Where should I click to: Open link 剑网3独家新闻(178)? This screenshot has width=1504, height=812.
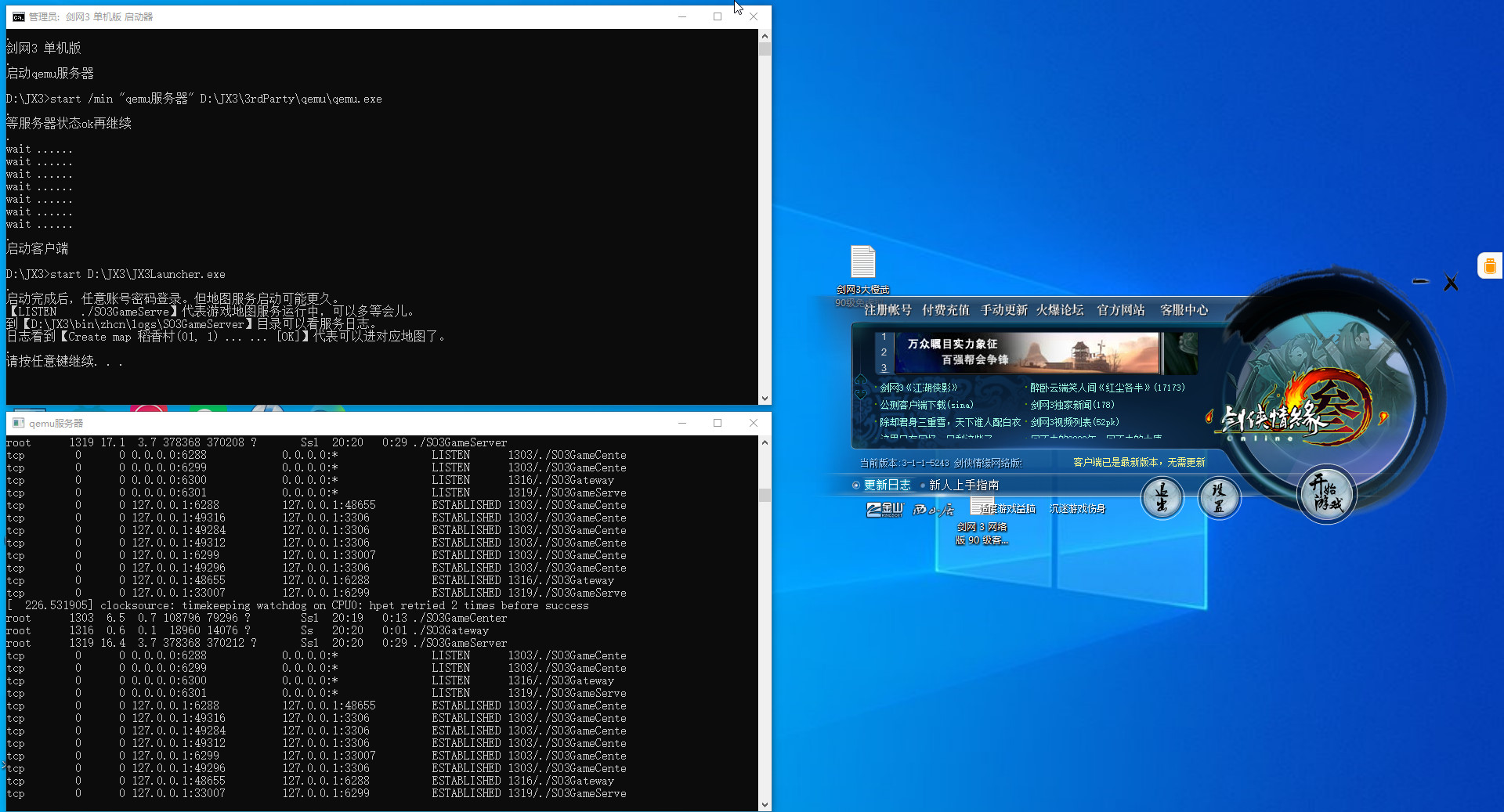coord(1072,405)
